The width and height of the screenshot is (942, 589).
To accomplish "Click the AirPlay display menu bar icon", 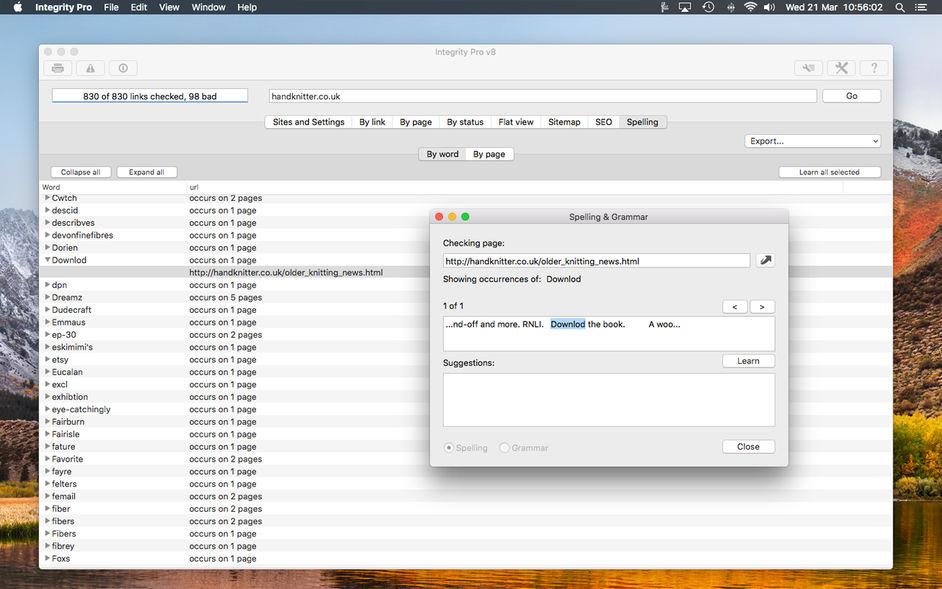I will [685, 7].
